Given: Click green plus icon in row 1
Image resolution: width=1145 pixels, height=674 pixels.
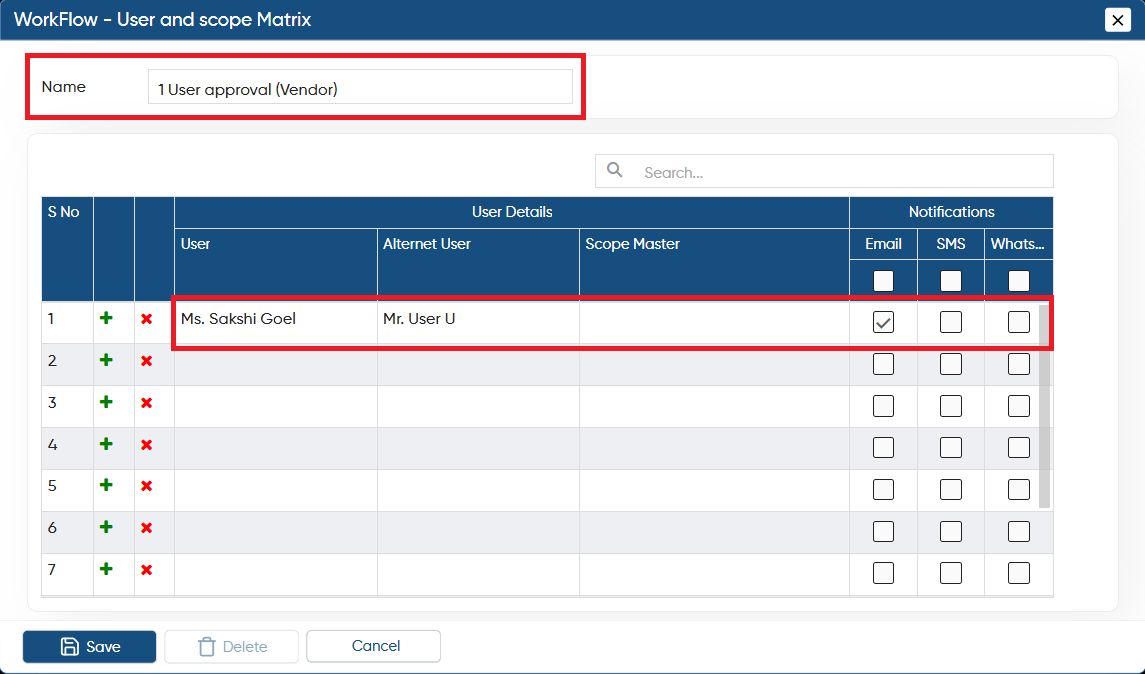Looking at the screenshot, I should 107,318.
